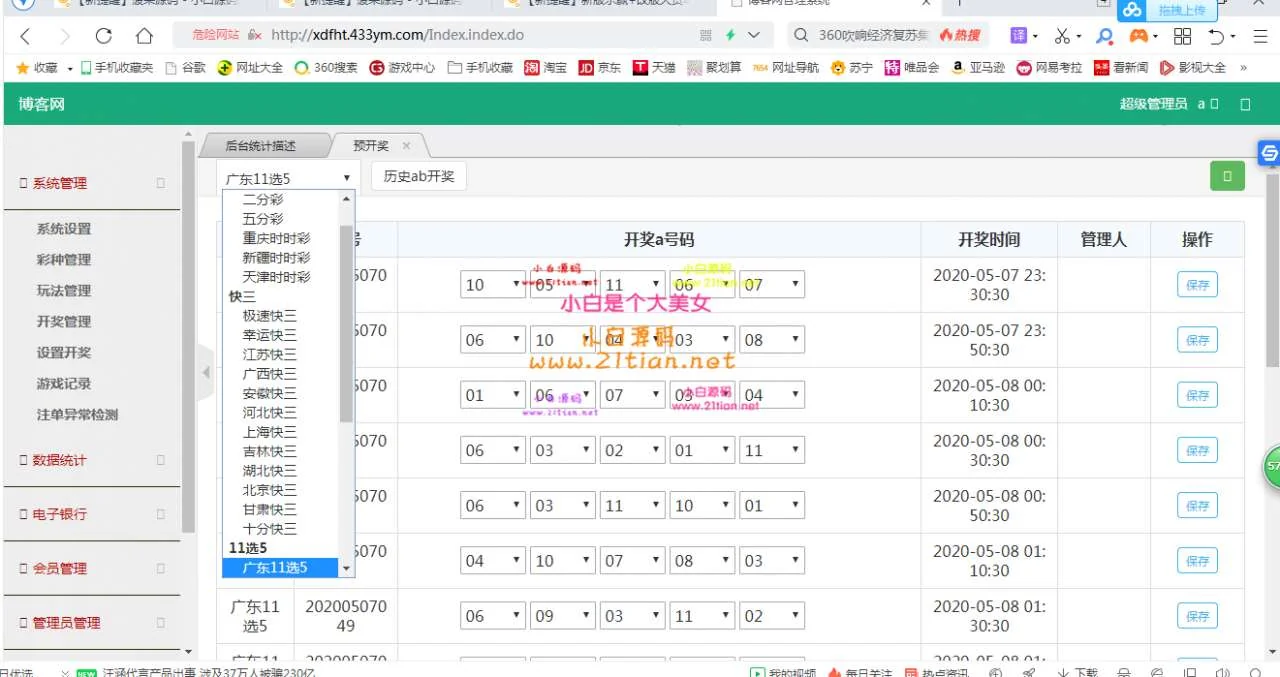Click the translate icon in browser toolbar
The width and height of the screenshot is (1280, 677).
click(1019, 36)
